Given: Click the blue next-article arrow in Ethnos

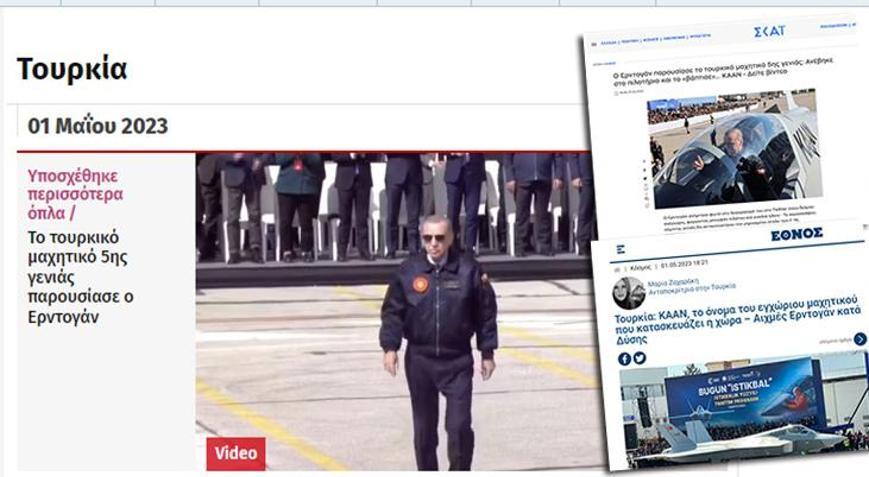Looking at the screenshot, I should 860,338.
